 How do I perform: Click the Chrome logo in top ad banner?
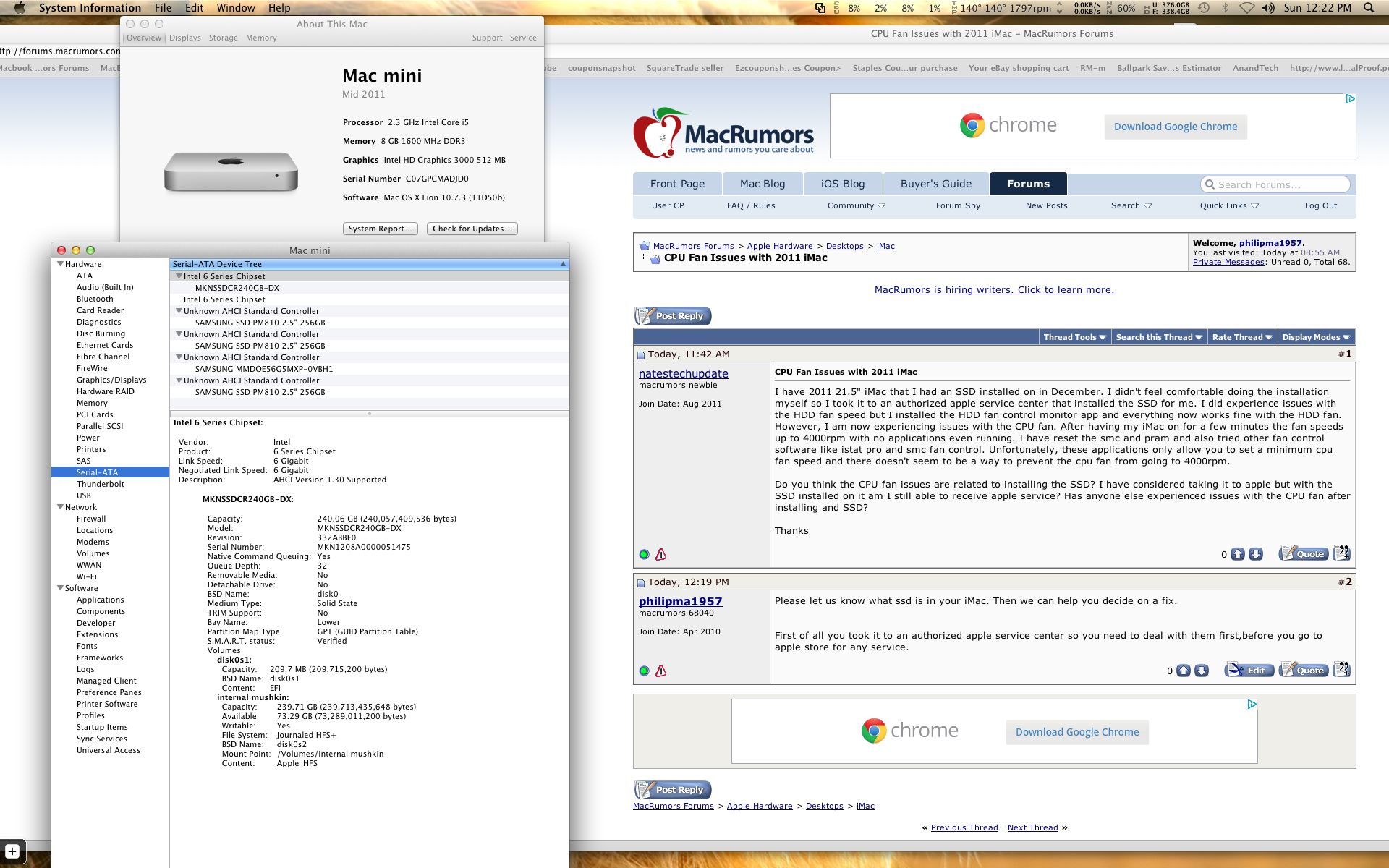972,126
